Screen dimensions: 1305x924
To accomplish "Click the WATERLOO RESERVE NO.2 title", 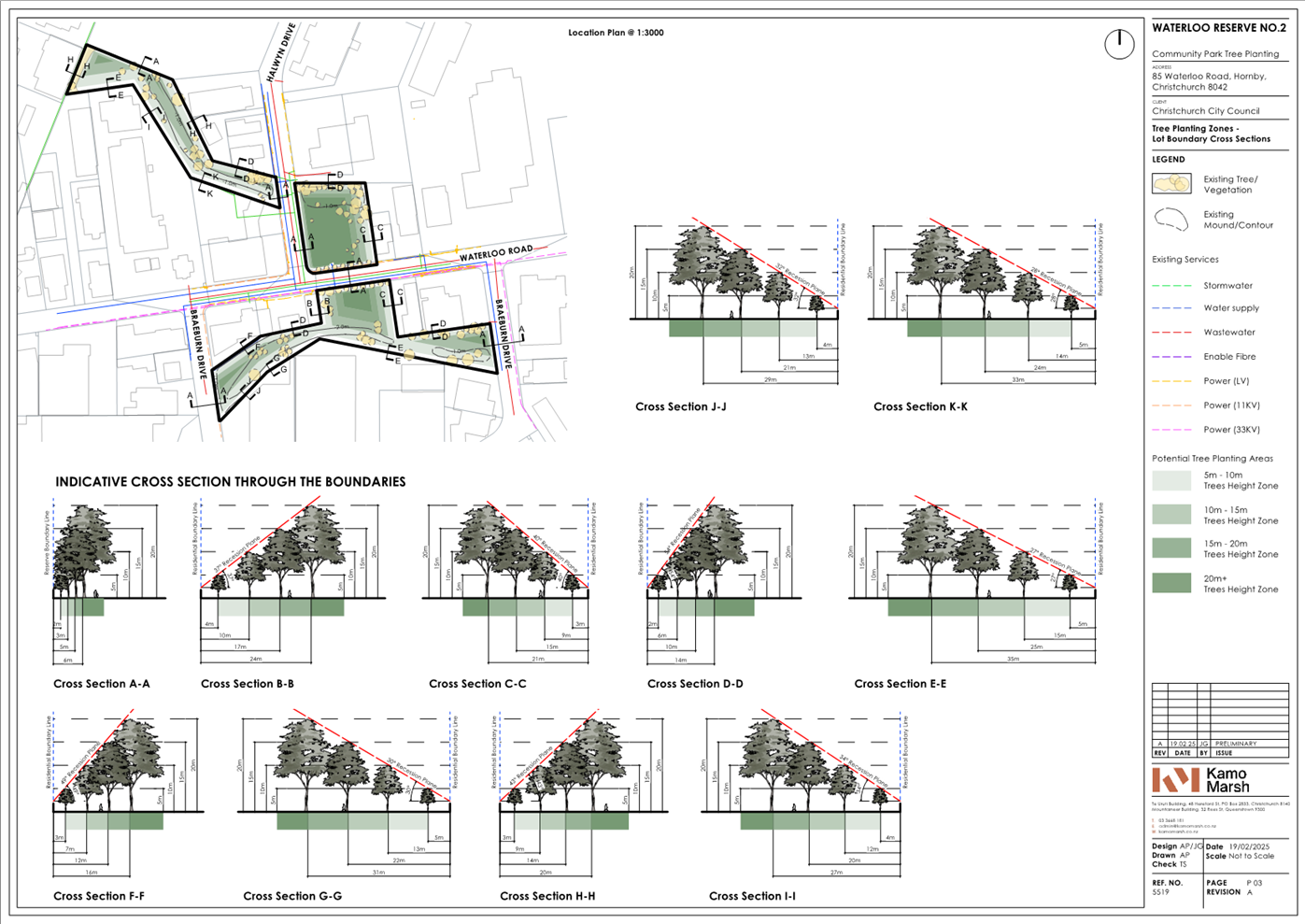I will [x=1218, y=28].
